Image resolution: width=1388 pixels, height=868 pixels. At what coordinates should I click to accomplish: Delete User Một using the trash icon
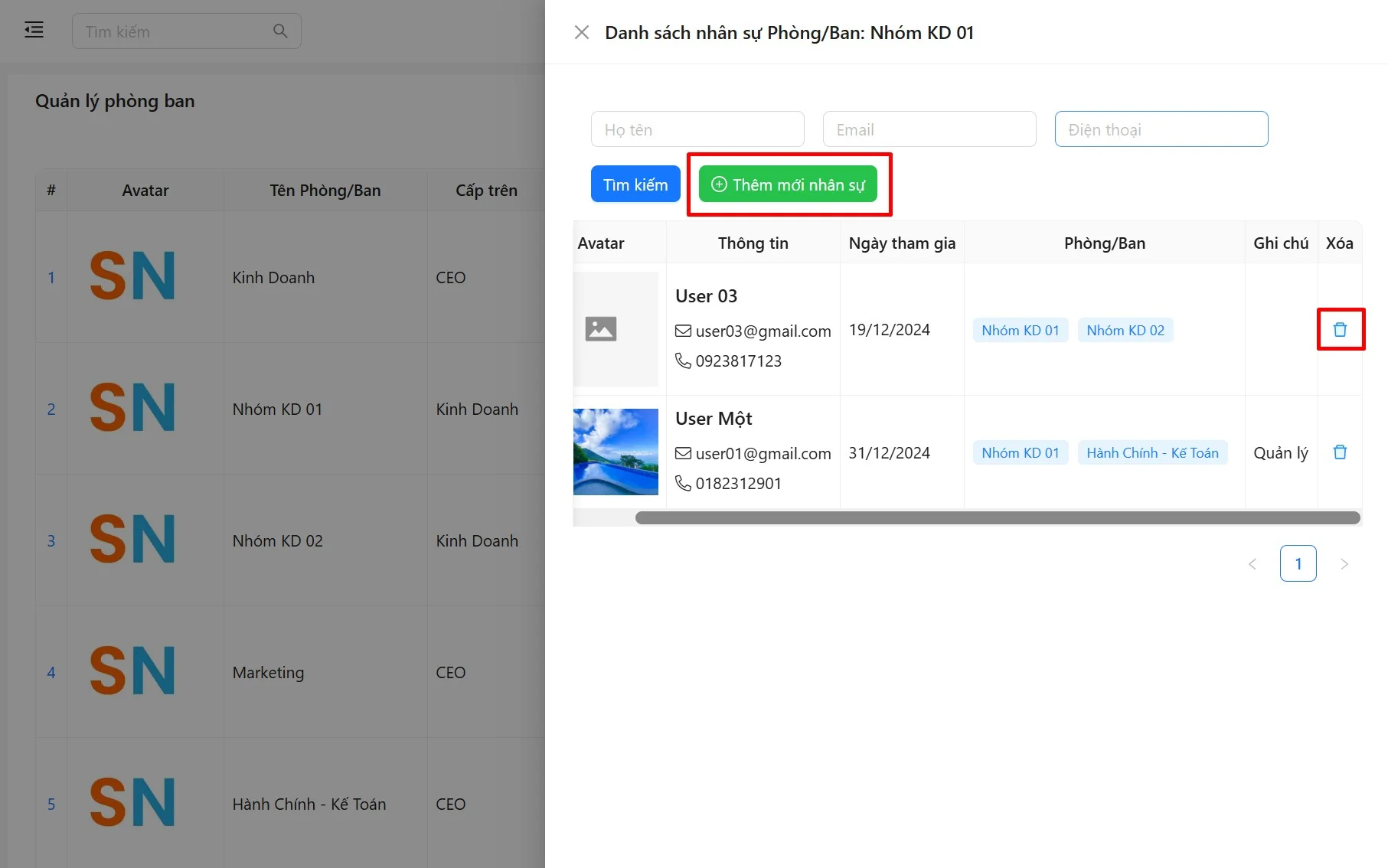click(1340, 452)
